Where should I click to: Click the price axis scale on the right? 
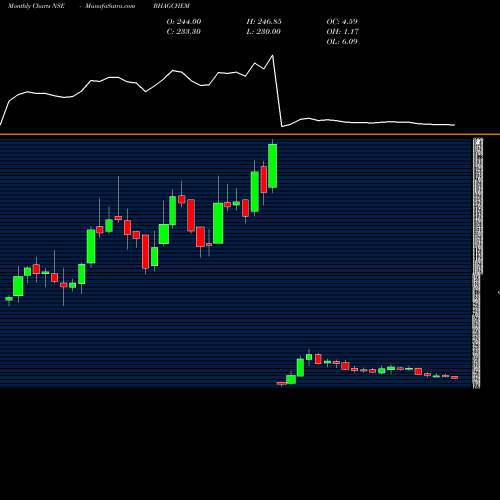point(478,263)
